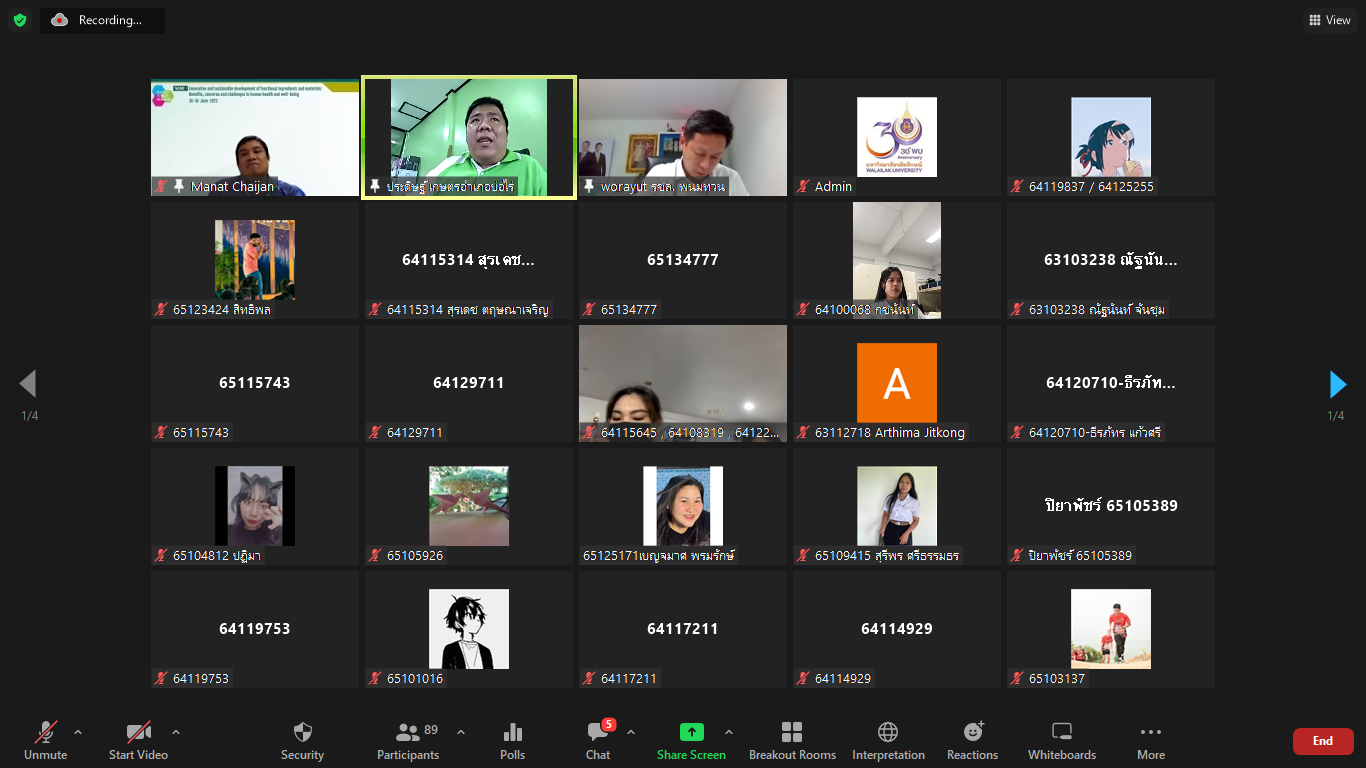The image size is (1366, 768).
Task: Open Breakout Rooms
Action: point(792,732)
